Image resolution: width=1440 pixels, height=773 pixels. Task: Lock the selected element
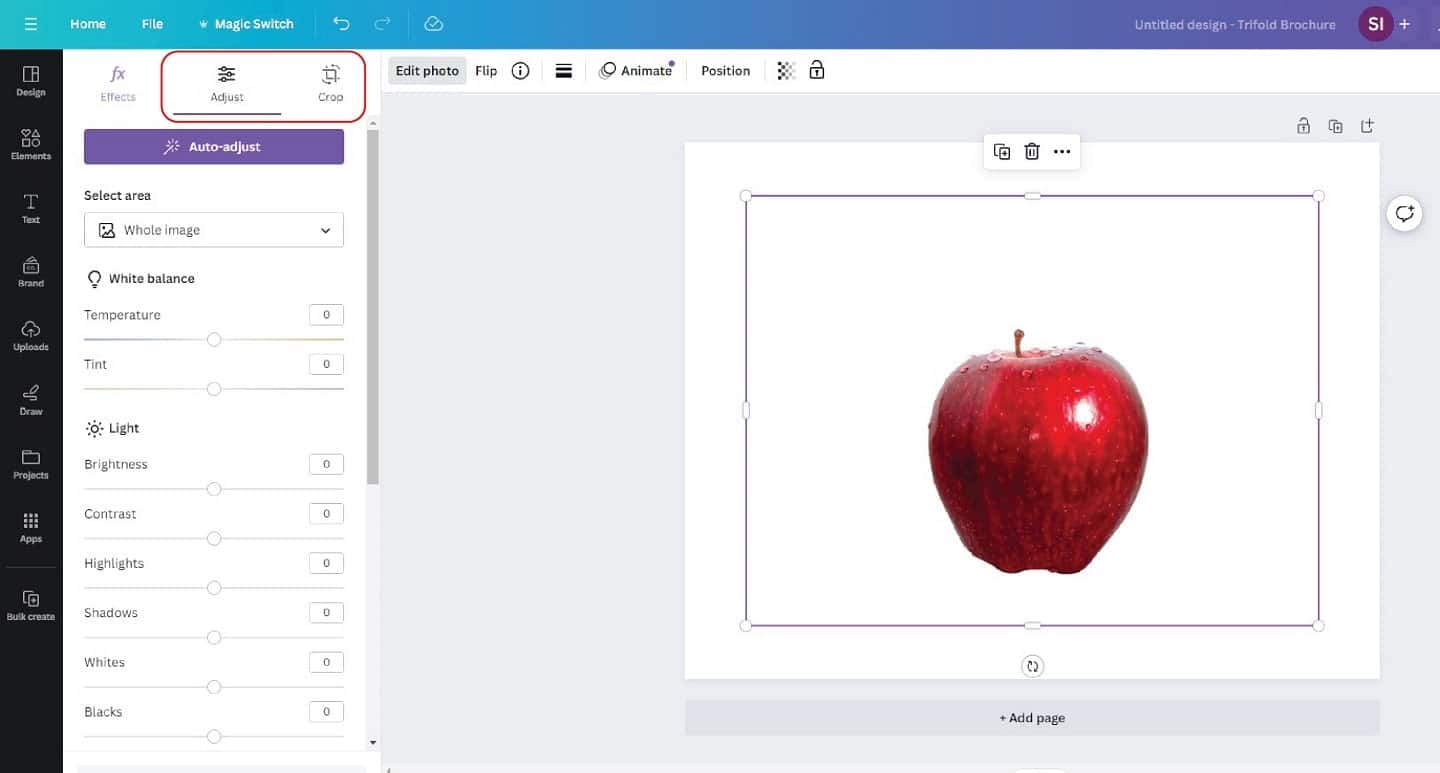coord(816,70)
